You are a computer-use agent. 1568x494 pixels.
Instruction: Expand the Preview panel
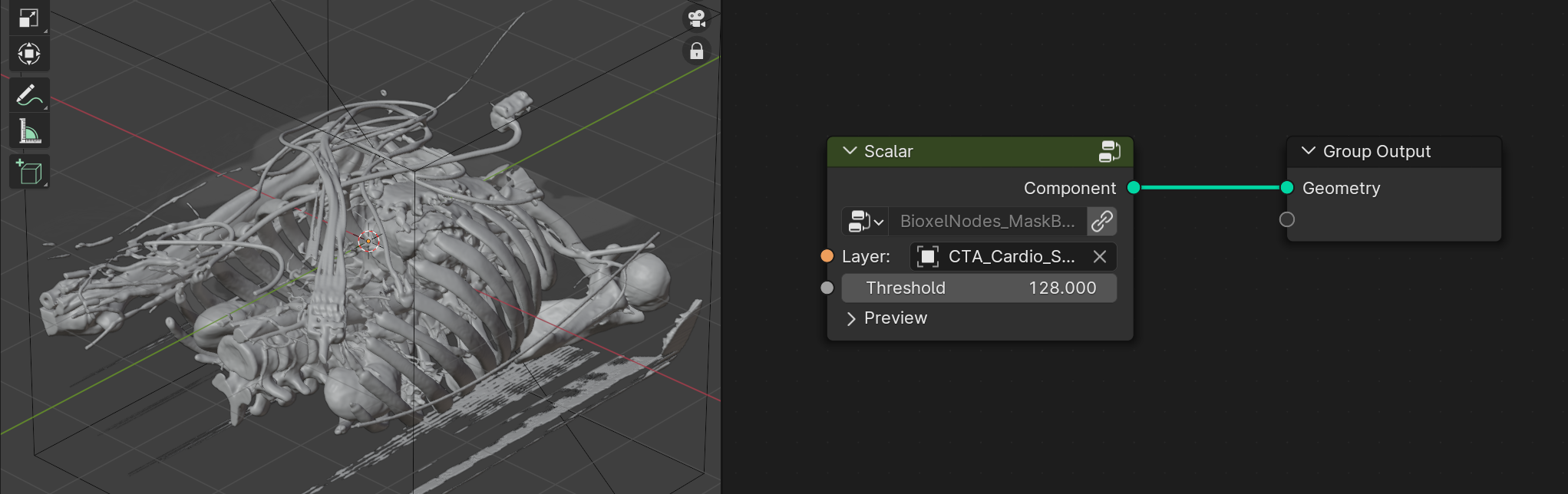(x=886, y=318)
